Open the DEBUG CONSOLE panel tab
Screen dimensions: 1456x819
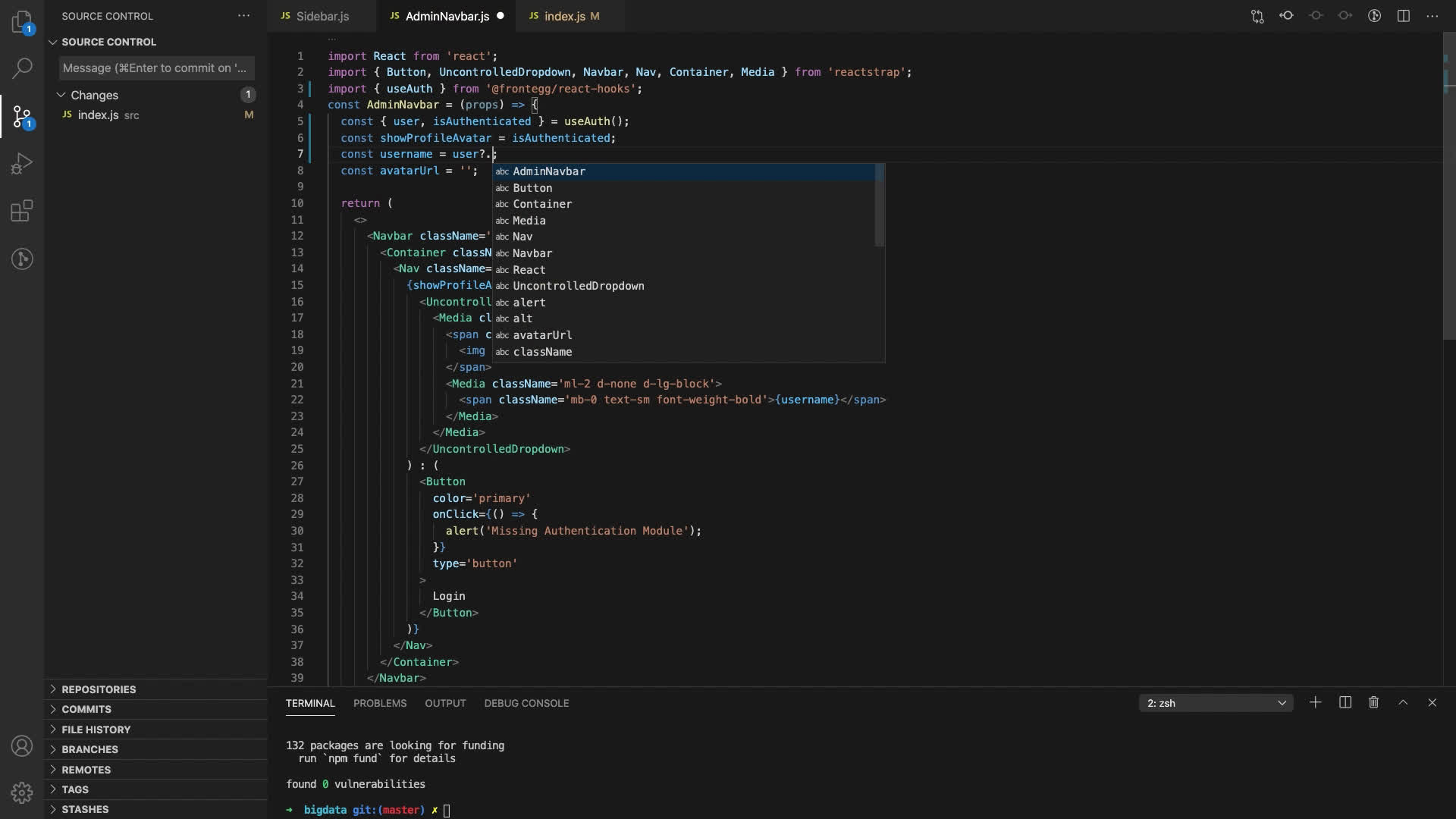526,704
